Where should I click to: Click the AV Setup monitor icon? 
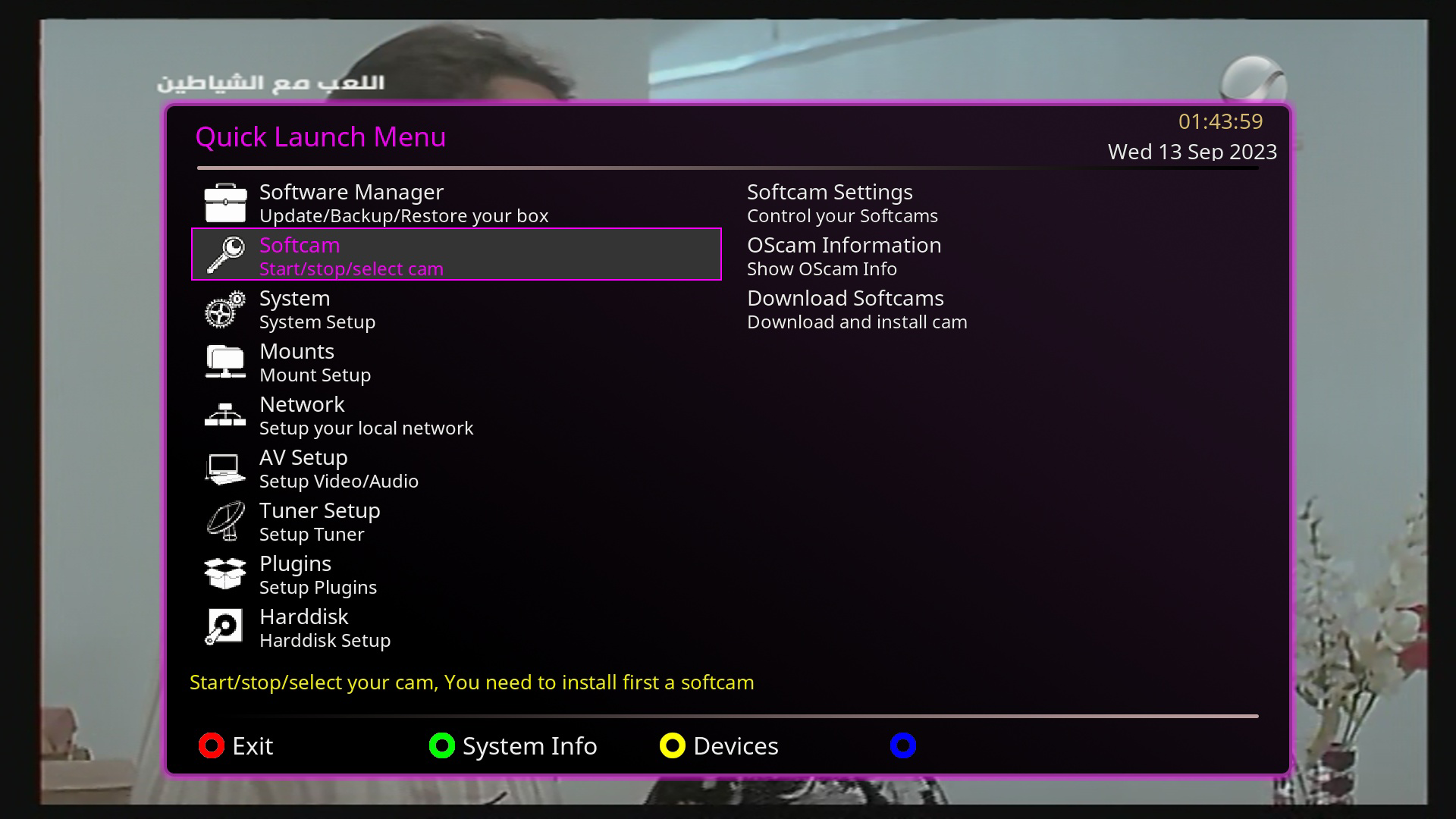tap(224, 468)
